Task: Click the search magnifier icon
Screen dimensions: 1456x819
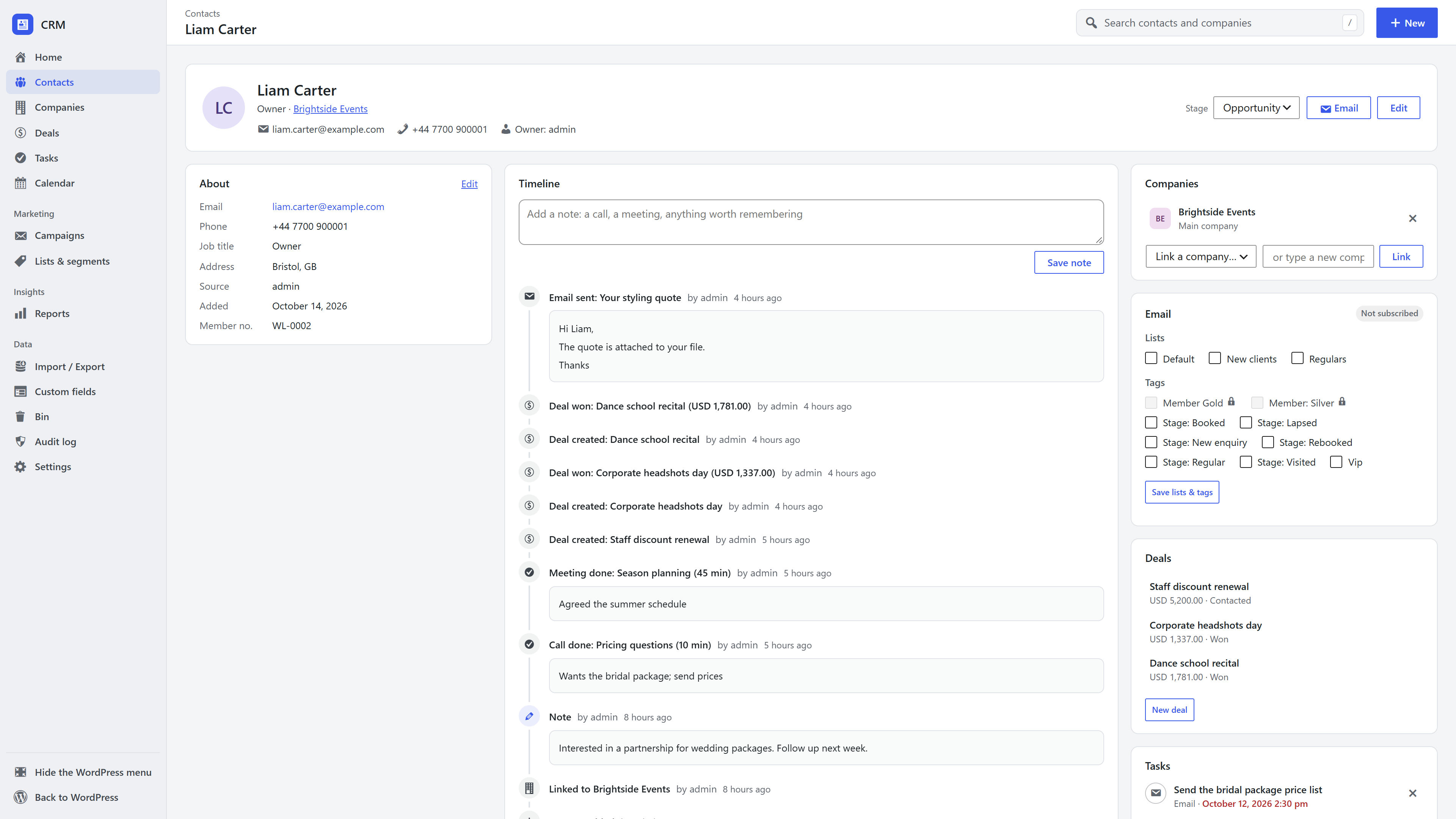Action: point(1092,23)
